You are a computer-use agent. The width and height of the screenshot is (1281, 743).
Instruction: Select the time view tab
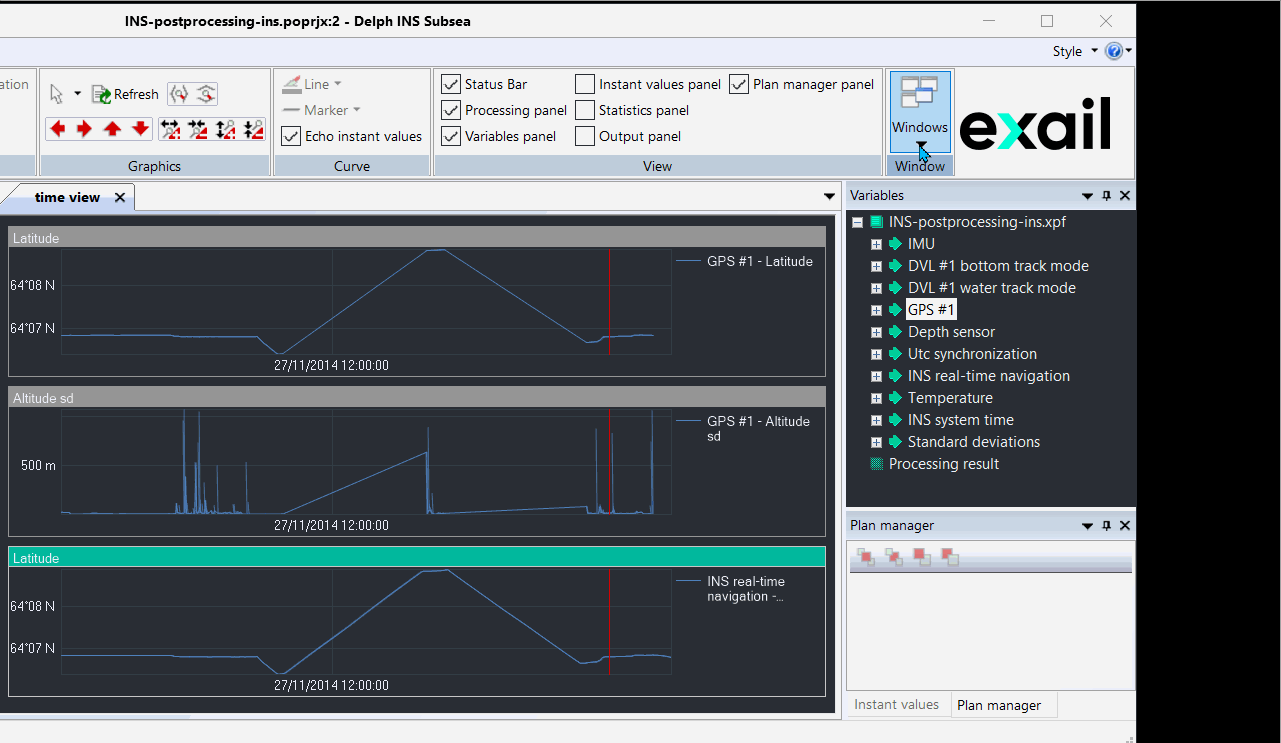point(67,197)
